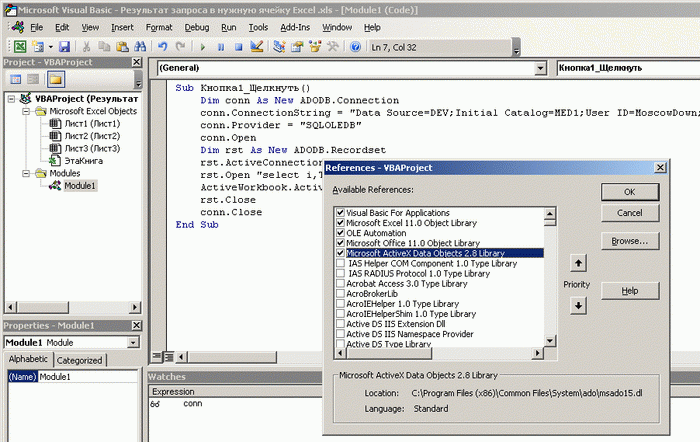Viewport: 700px width, 442px height.
Task: Click the Copy icon in the toolbar
Action: click(x=104, y=47)
